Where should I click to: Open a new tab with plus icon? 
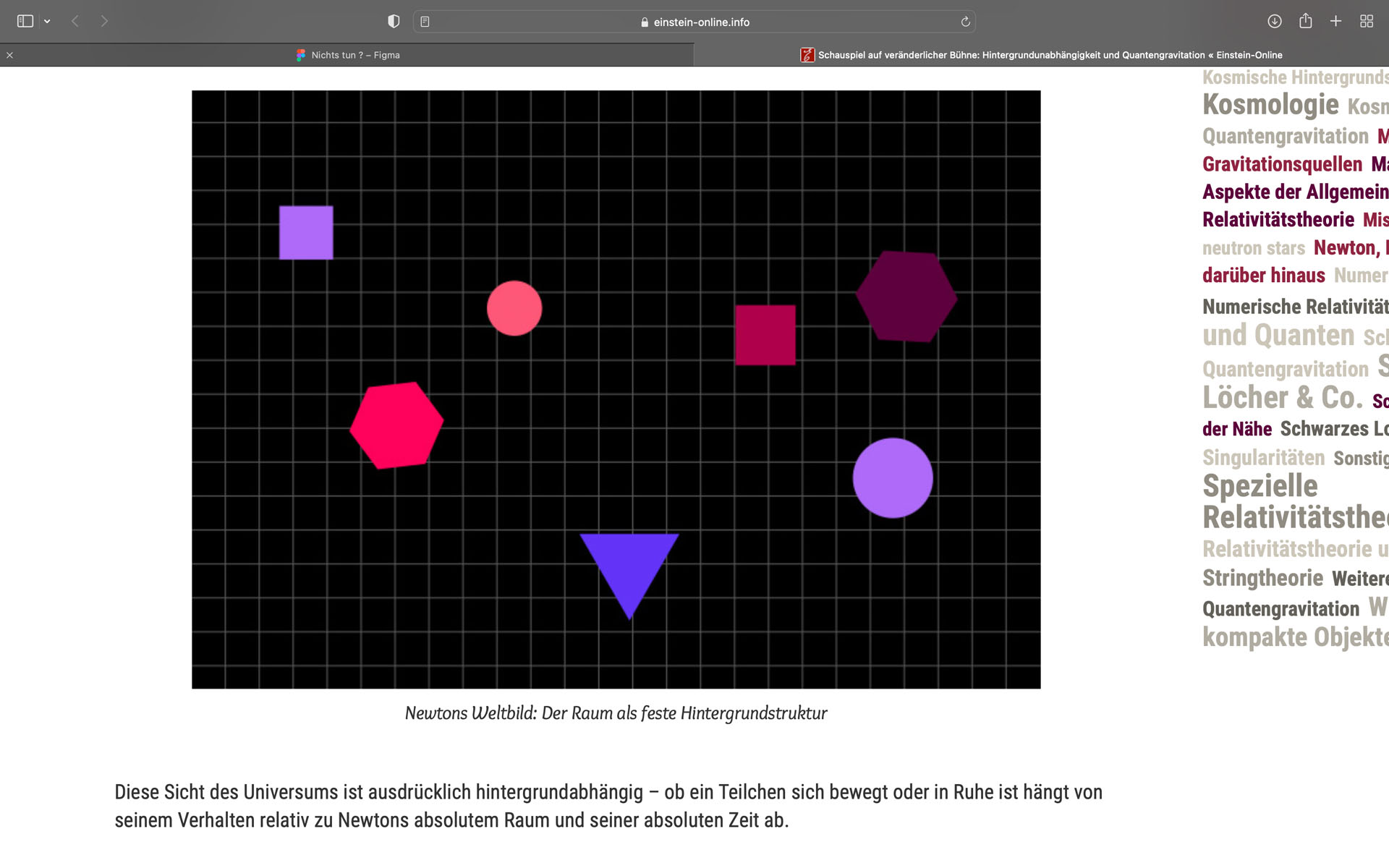pyautogui.click(x=1336, y=22)
